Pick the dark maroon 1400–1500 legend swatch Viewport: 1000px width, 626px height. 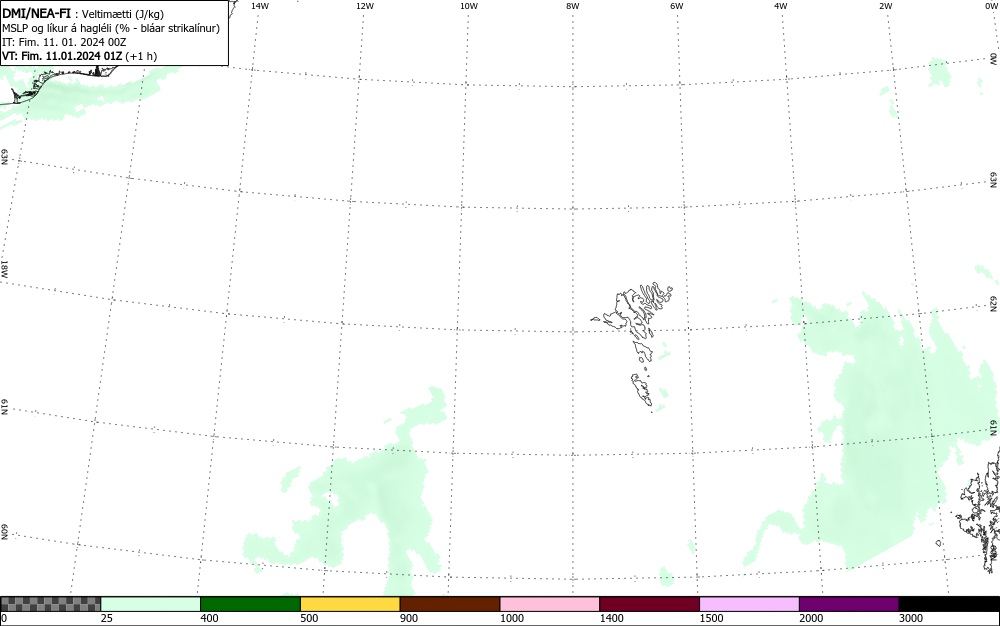pos(649,604)
